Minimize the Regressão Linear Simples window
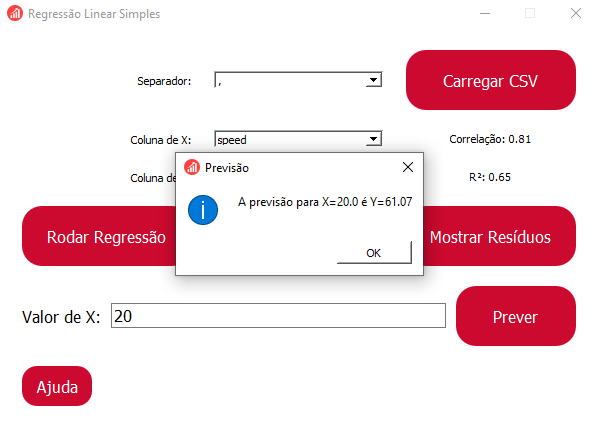This screenshot has width=598, height=428. (485, 13)
